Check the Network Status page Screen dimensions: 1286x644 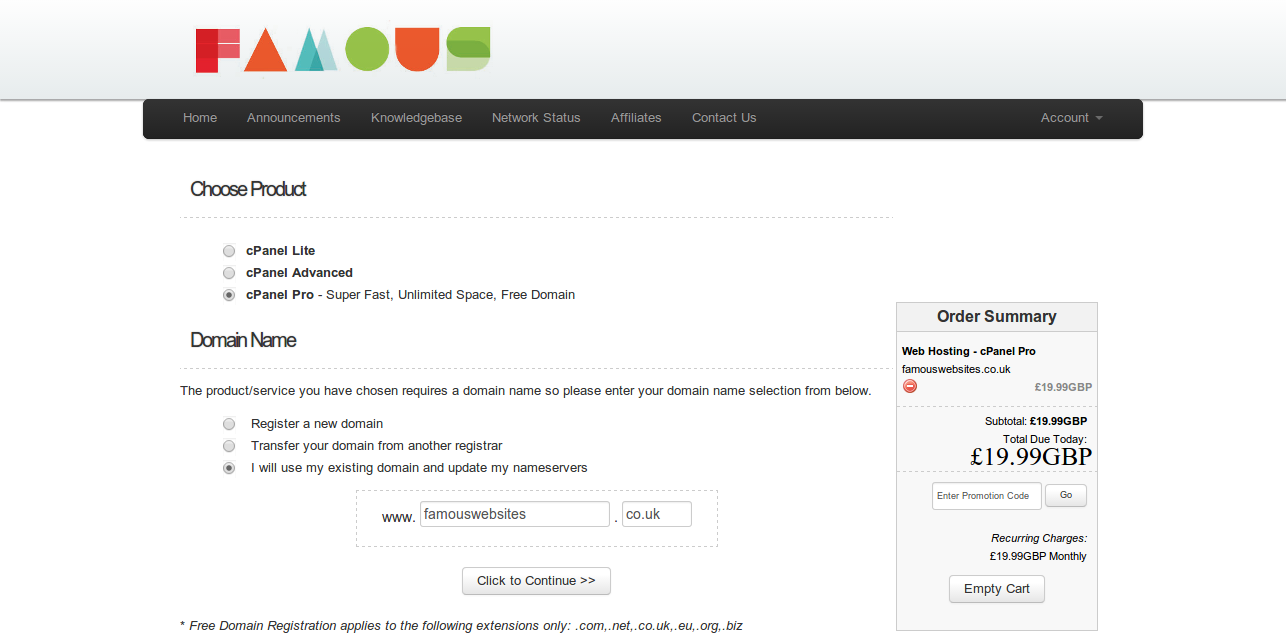(x=536, y=118)
